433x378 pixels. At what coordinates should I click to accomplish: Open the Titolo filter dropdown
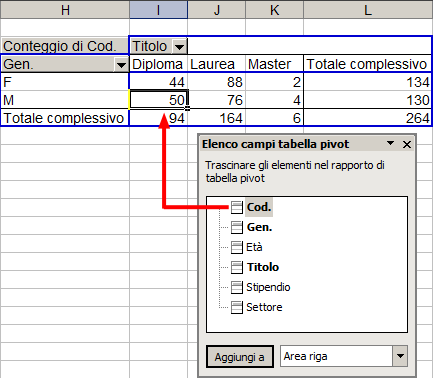(179, 46)
